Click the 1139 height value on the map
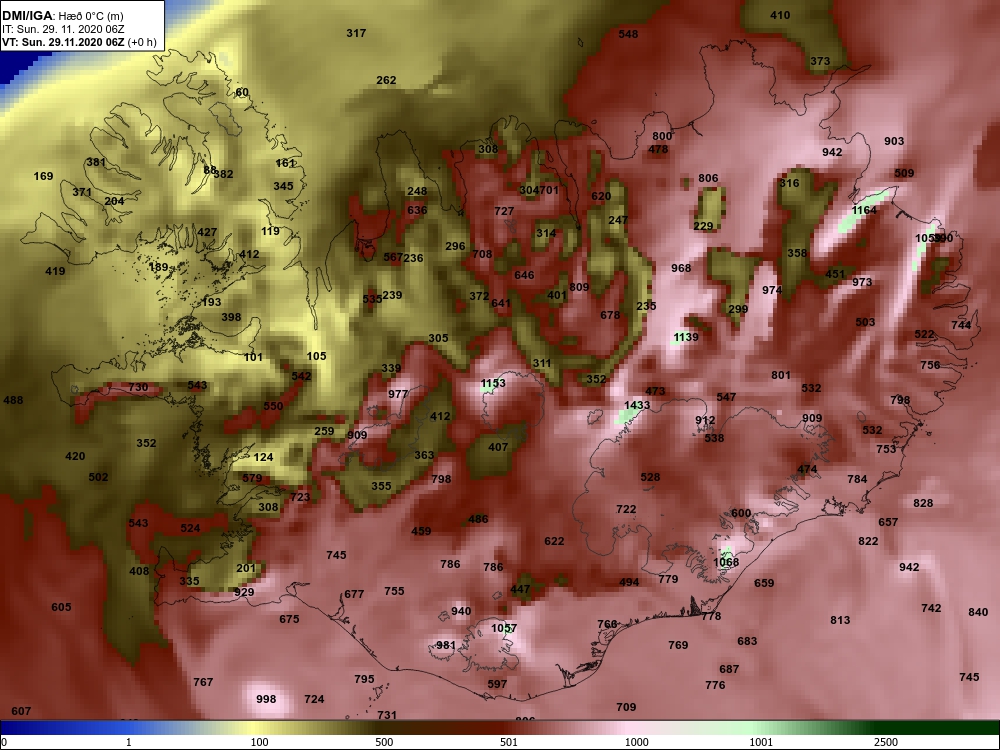 [686, 337]
